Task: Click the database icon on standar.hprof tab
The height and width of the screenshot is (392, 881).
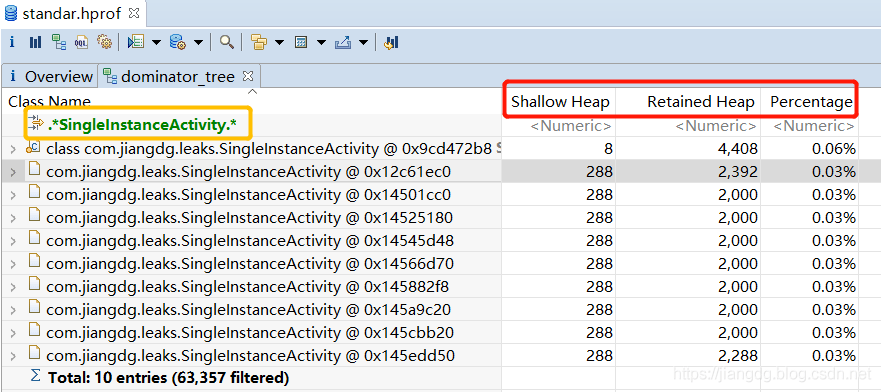Action: point(11,13)
